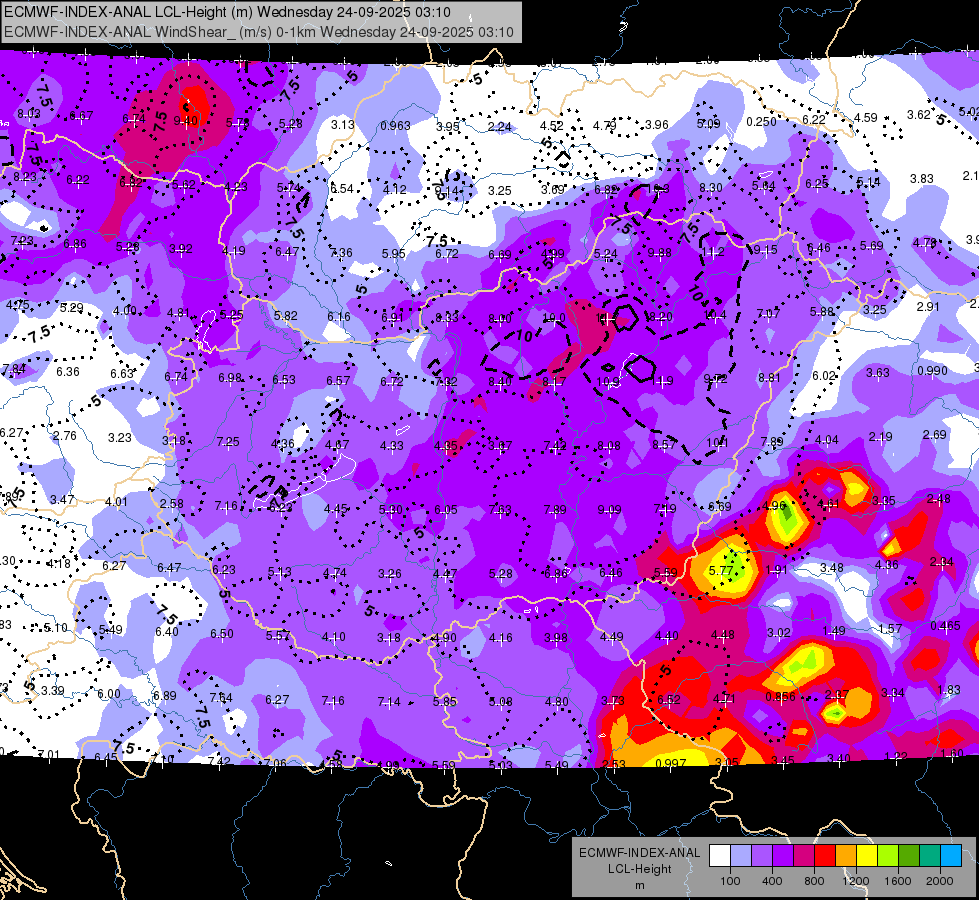Click the wind shear value '5.77'

[721, 571]
